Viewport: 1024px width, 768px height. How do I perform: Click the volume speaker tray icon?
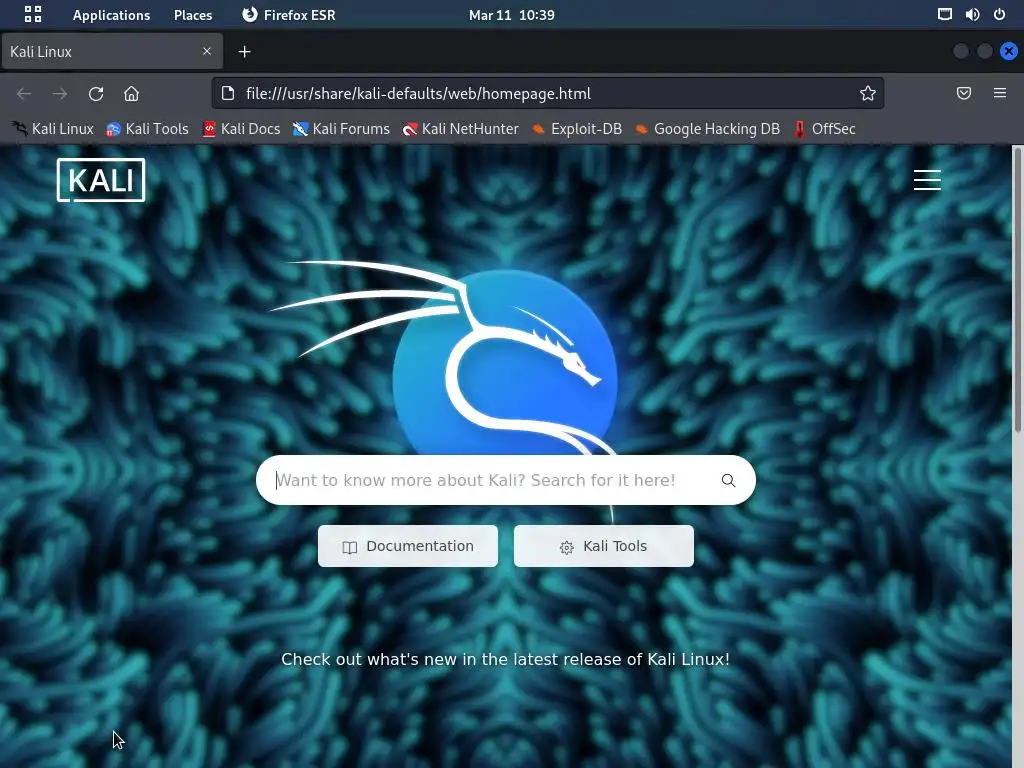coord(972,14)
